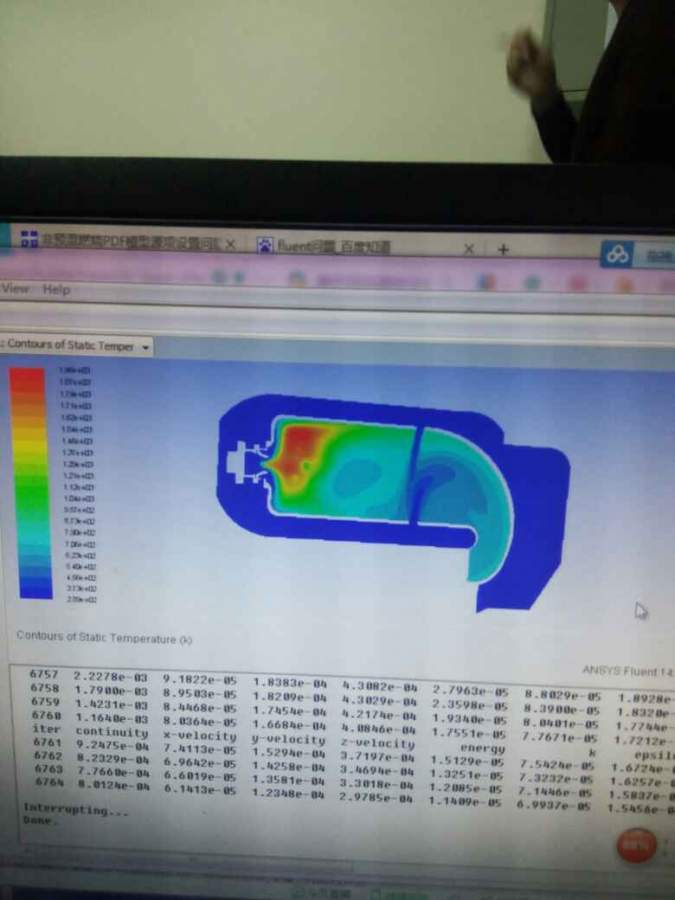Select the value 2.2278e-03 in console
This screenshot has width=675, height=900.
[110, 676]
